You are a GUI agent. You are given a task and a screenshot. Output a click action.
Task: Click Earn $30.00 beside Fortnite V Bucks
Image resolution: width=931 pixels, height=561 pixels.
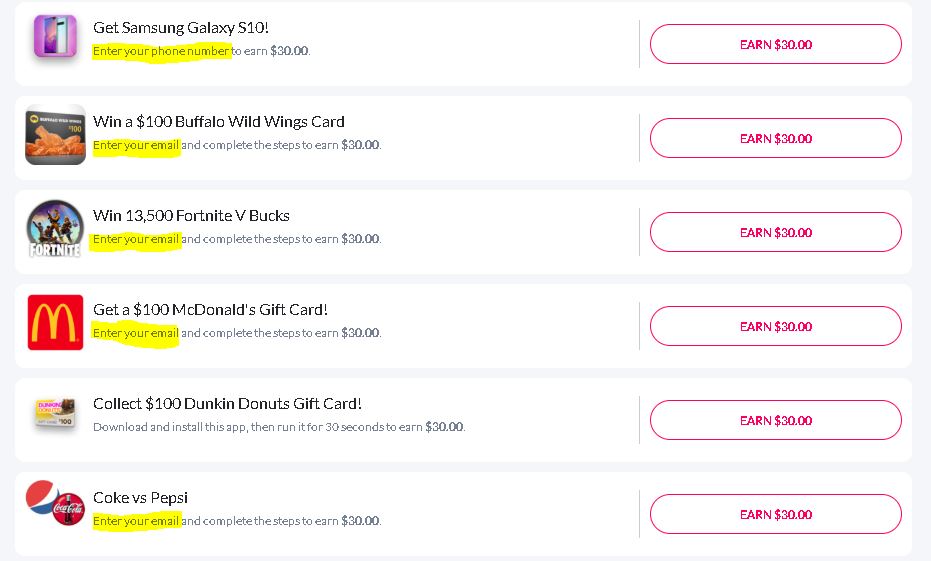775,232
